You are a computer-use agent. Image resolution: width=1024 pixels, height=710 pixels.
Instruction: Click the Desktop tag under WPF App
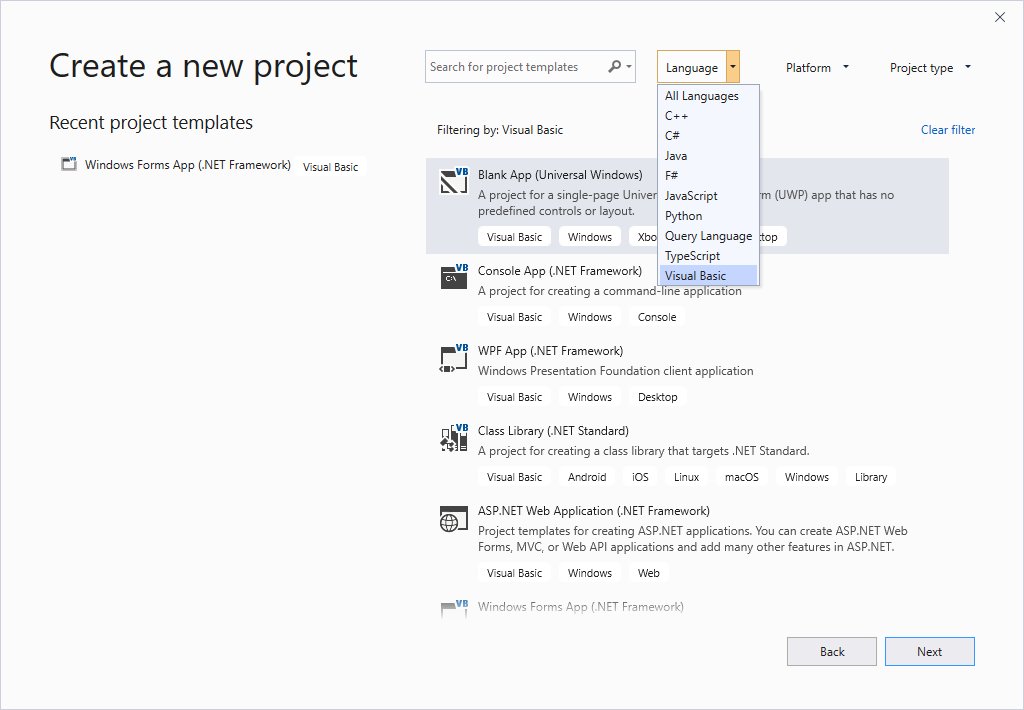click(658, 397)
